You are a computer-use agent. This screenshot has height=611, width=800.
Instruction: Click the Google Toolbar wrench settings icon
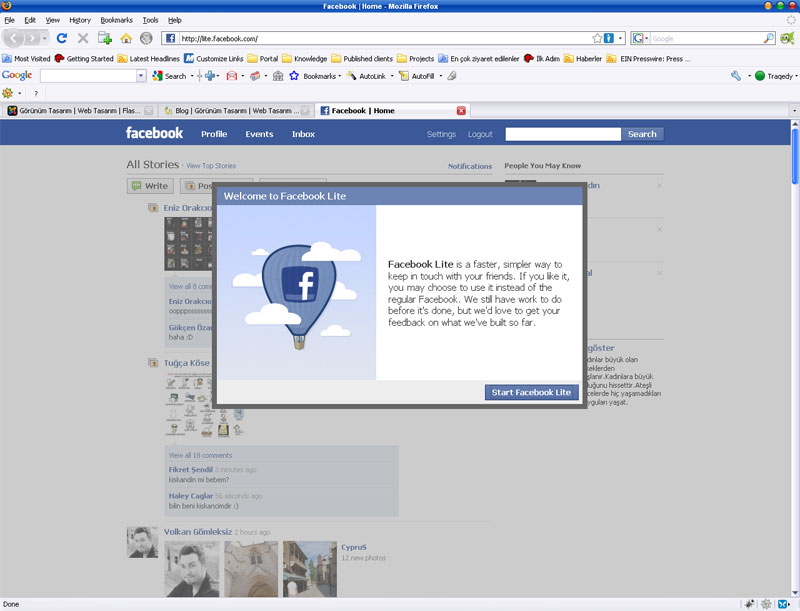click(736, 76)
